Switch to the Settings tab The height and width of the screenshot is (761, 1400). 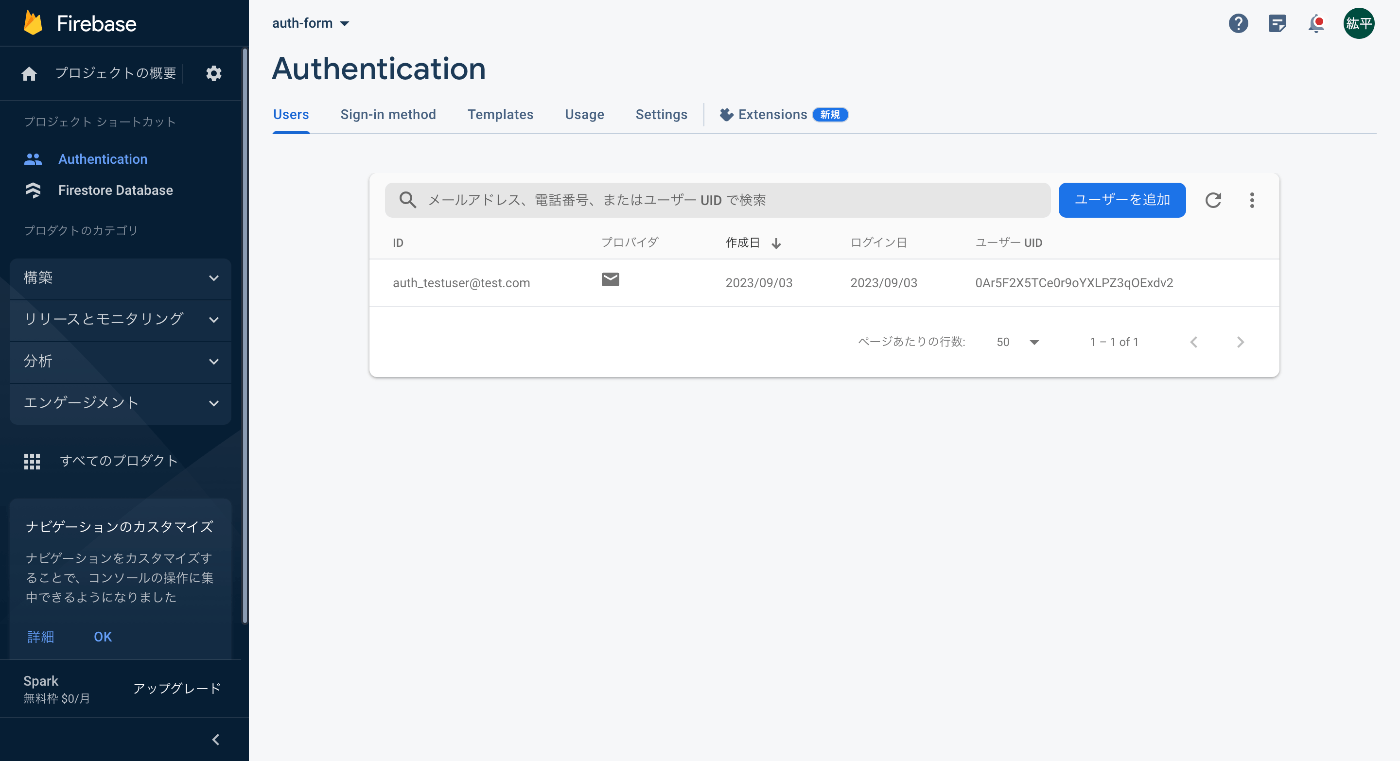pos(661,115)
